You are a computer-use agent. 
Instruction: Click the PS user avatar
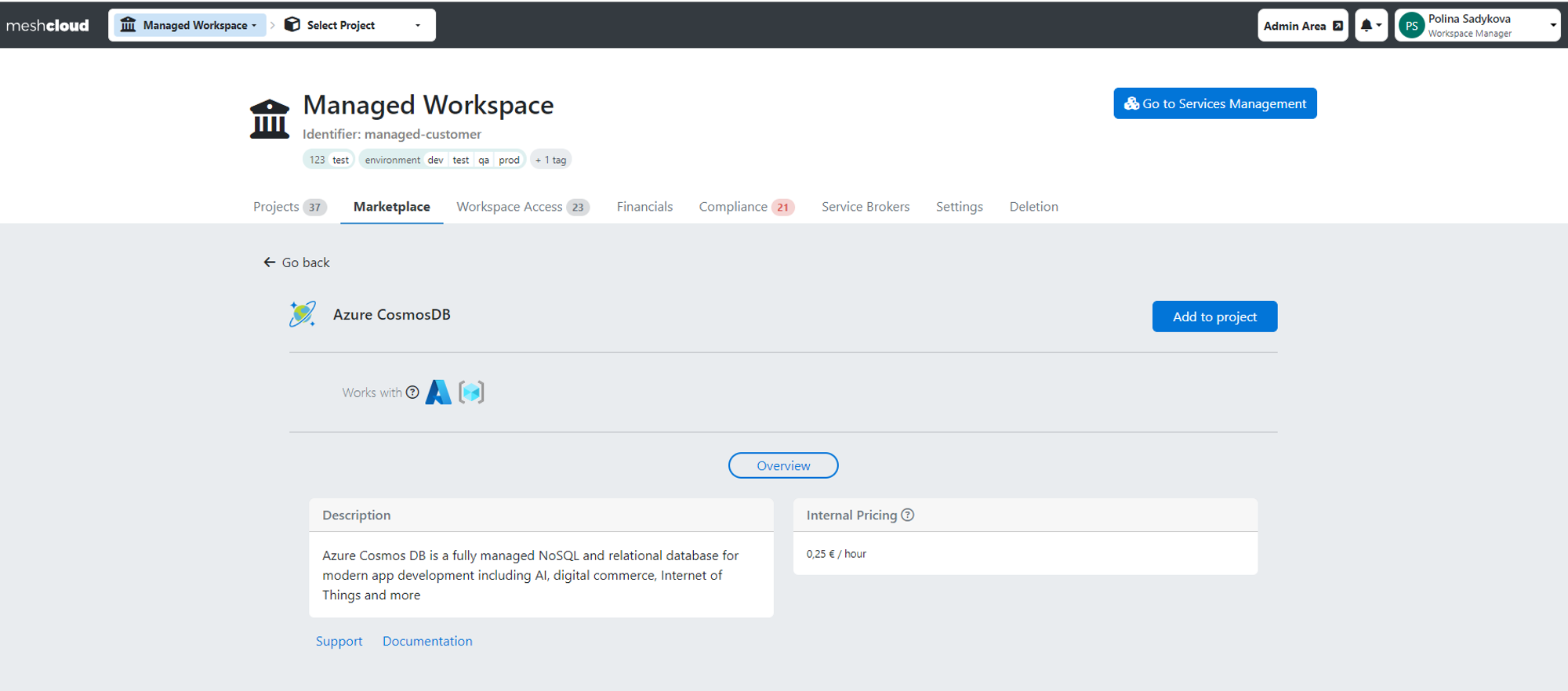(1411, 26)
